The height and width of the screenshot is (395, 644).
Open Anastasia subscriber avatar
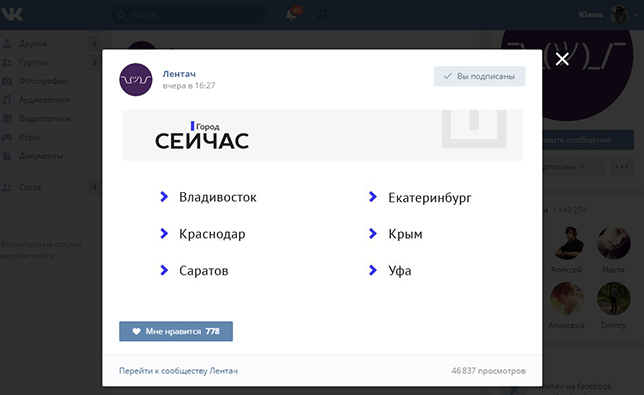point(567,299)
